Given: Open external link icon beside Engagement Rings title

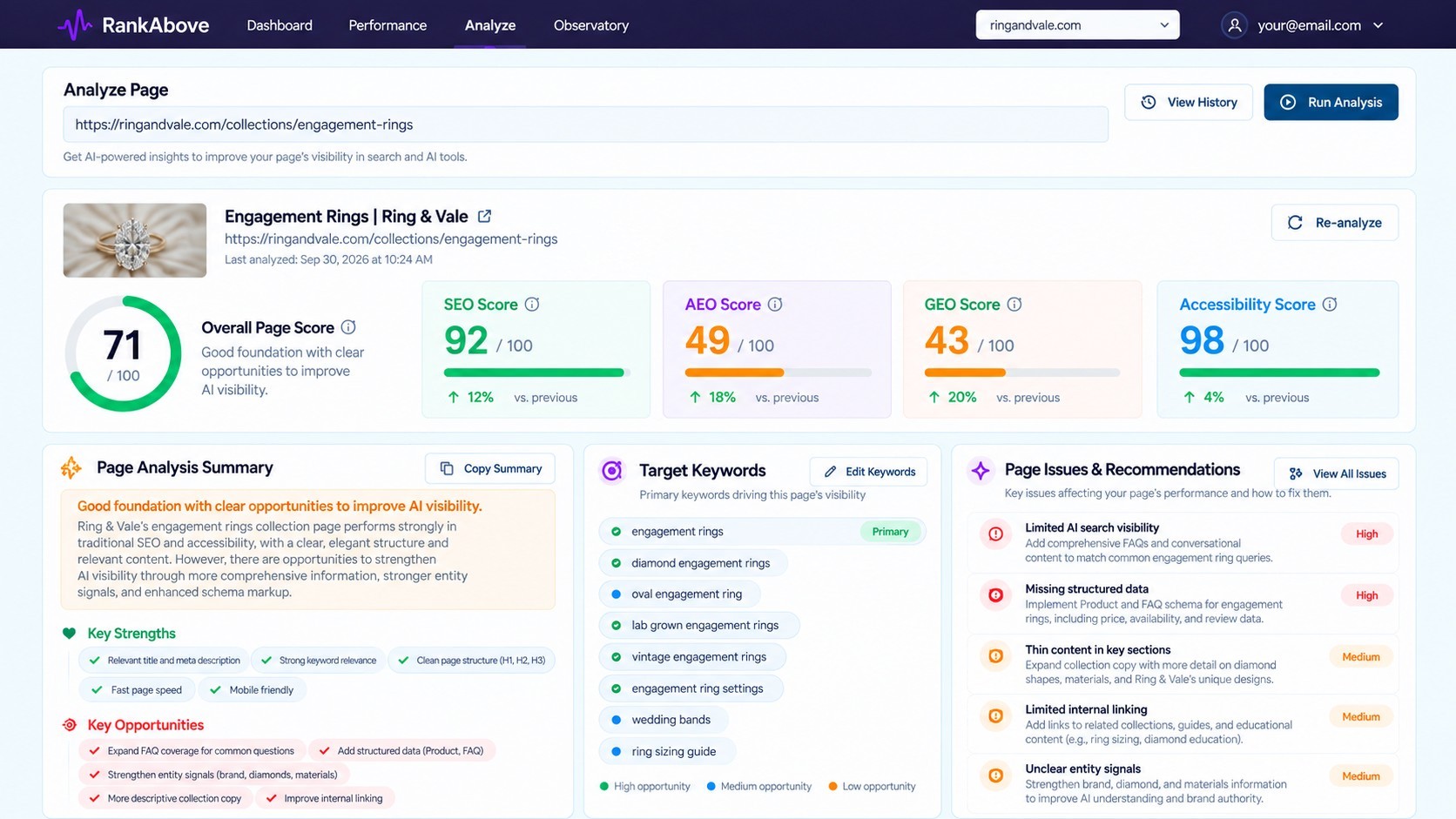Looking at the screenshot, I should point(485,216).
